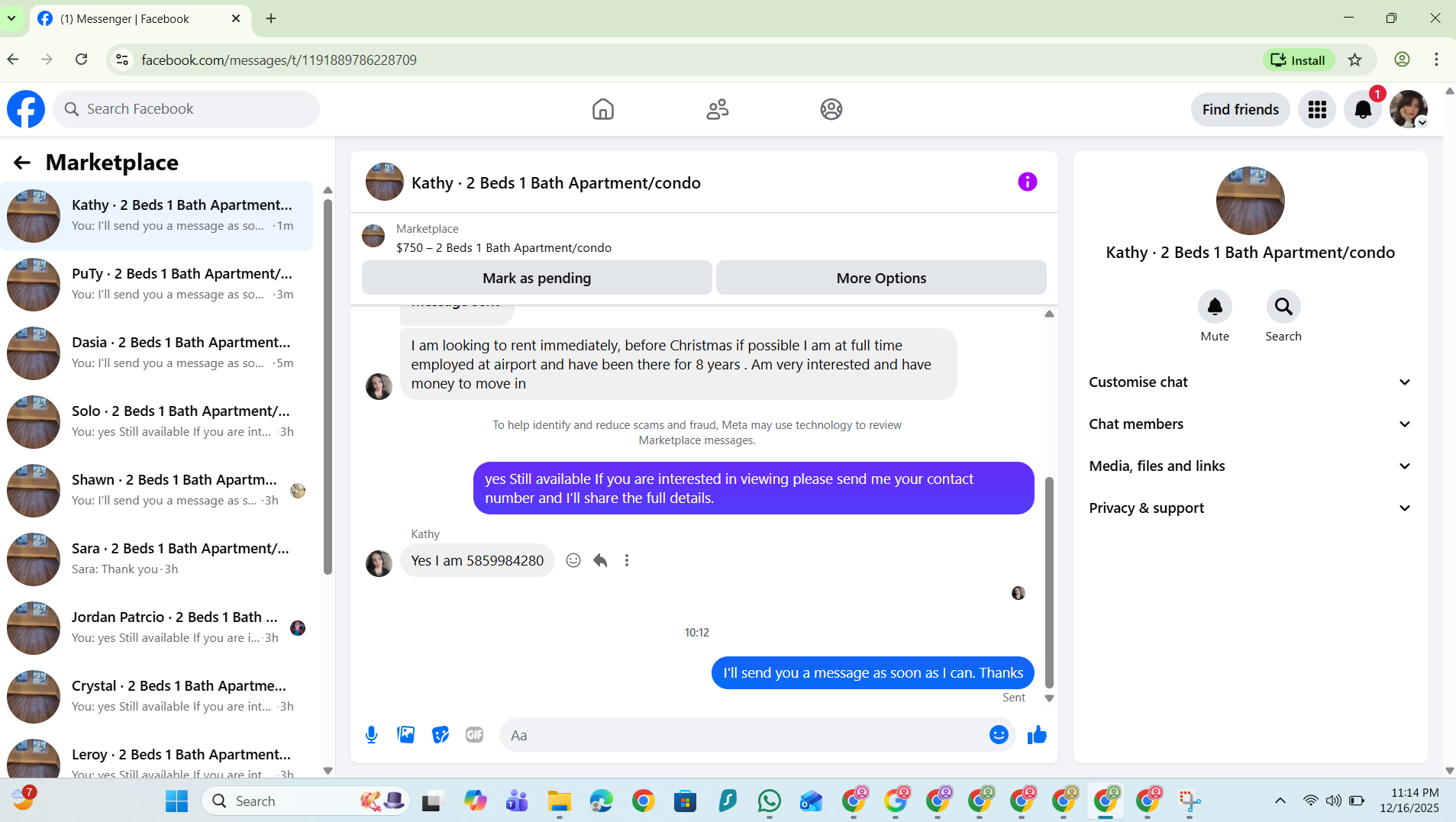Click the More Options button
Image resolution: width=1456 pixels, height=822 pixels.
click(x=881, y=278)
